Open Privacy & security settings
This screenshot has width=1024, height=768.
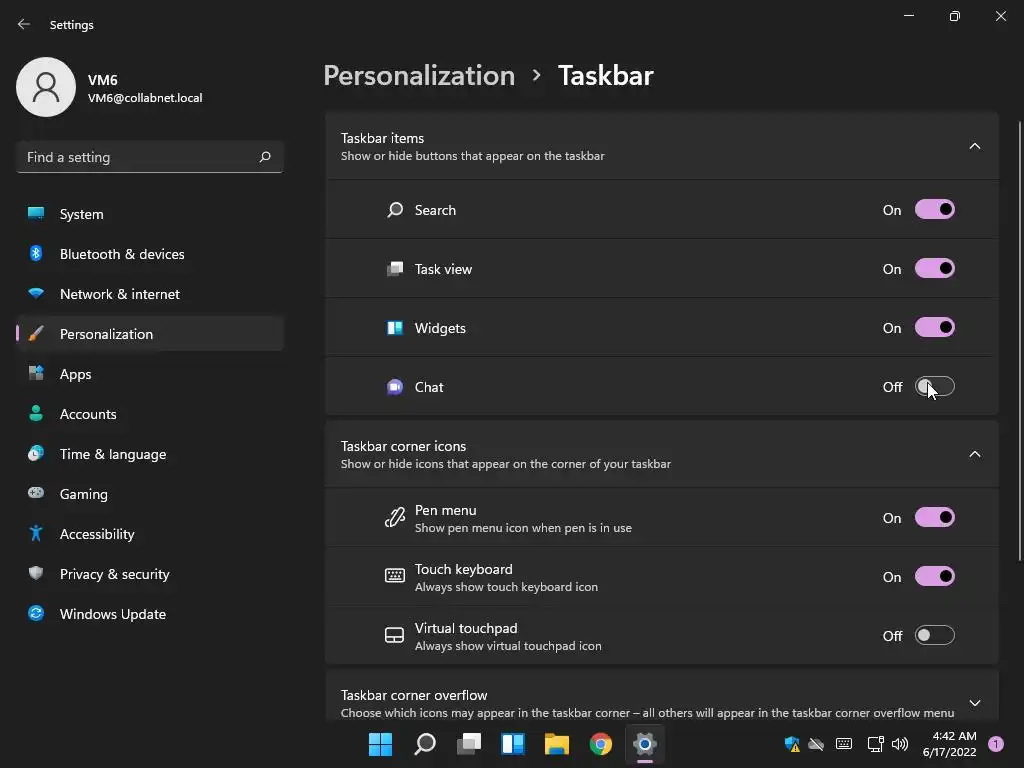coord(150,574)
